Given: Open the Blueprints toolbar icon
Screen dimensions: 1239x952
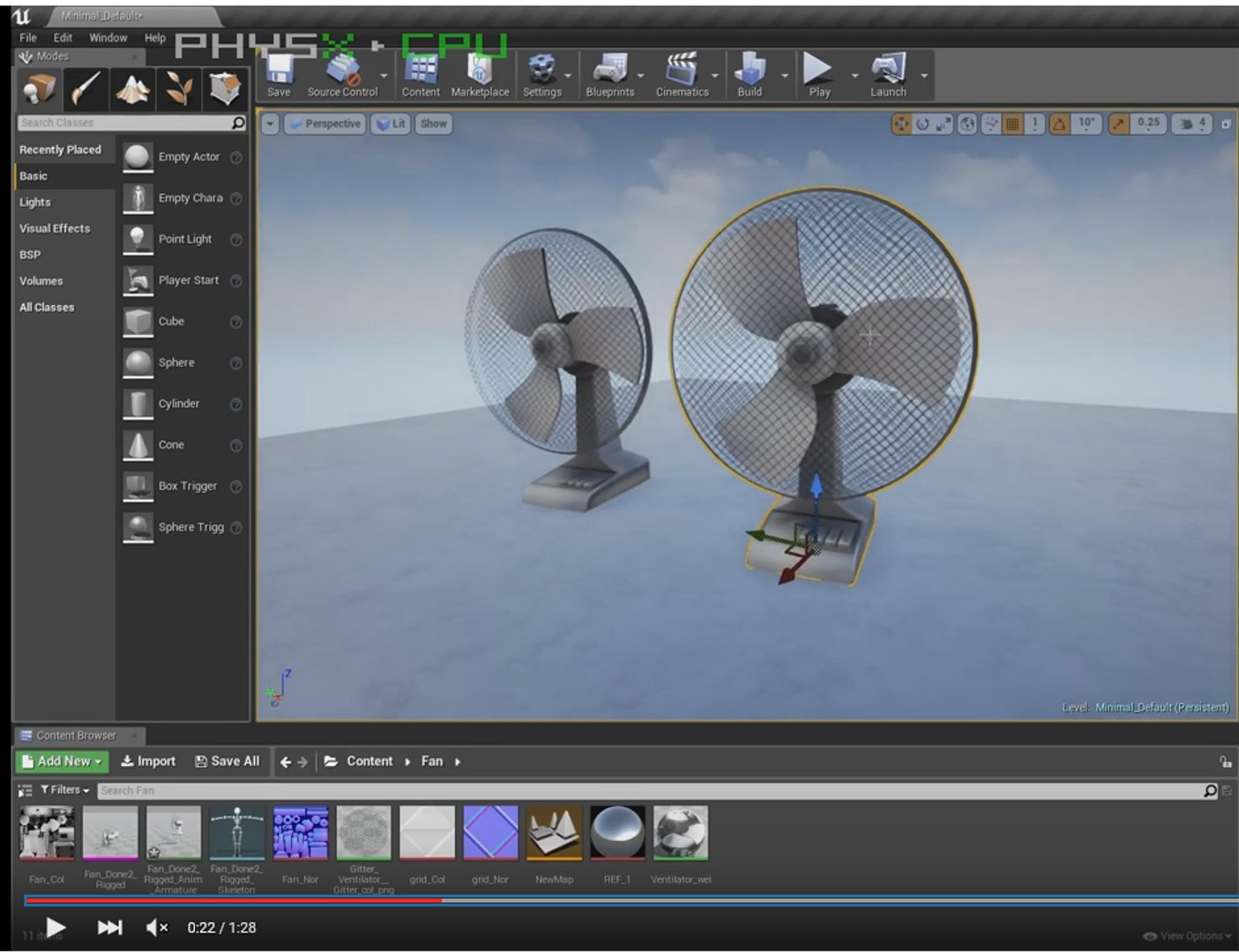Looking at the screenshot, I should click(x=610, y=75).
